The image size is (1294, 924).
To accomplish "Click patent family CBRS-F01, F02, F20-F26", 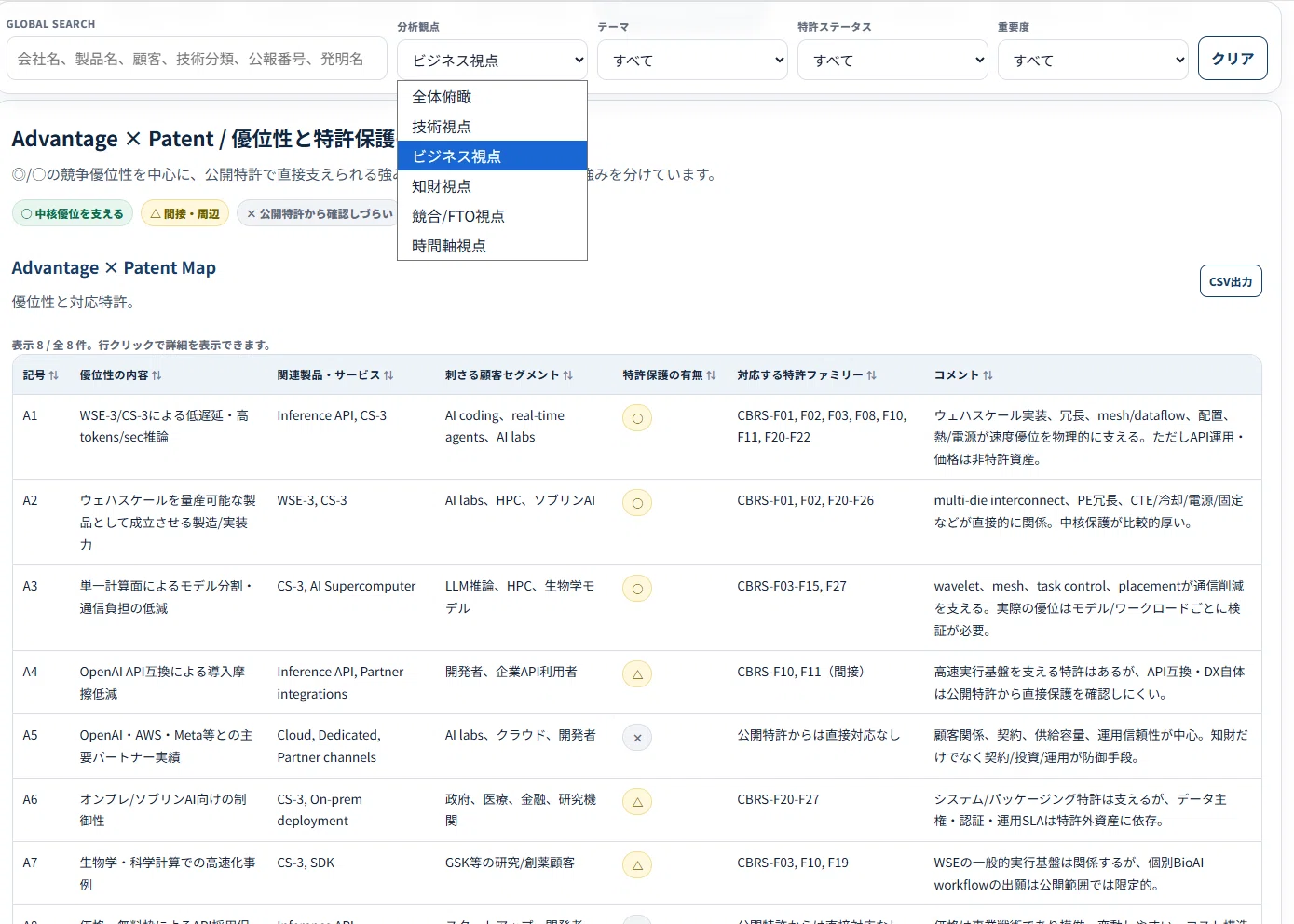I will coord(805,501).
